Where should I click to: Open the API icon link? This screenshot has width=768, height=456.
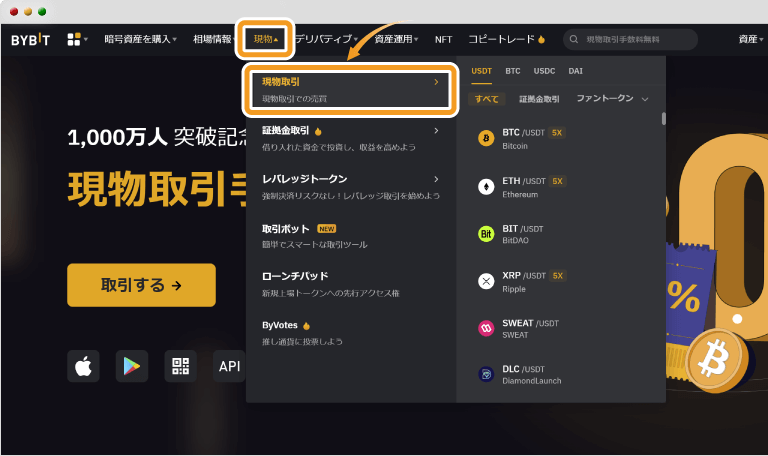pos(229,366)
